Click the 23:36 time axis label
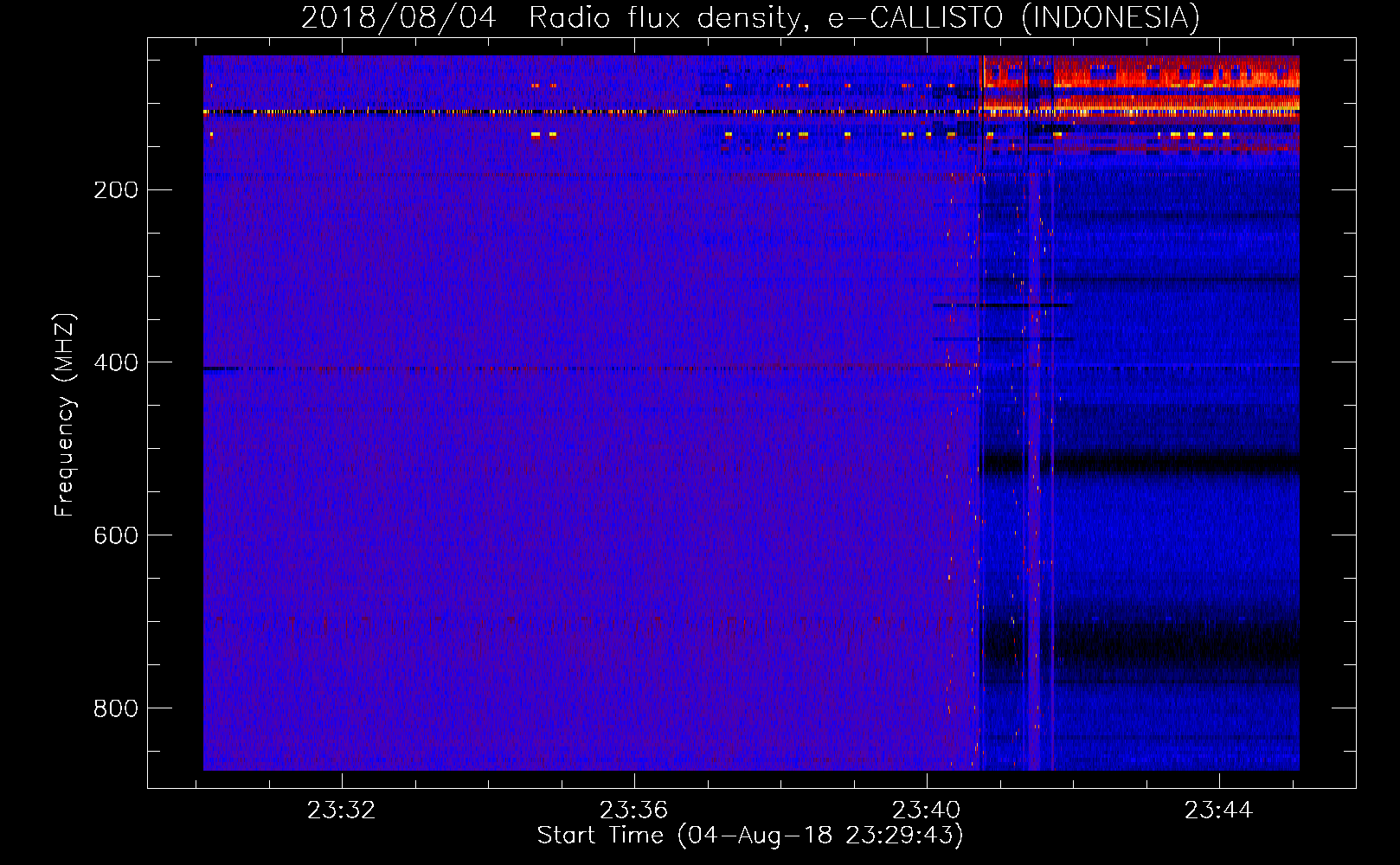Viewport: 1400px width, 865px height. coord(634,811)
